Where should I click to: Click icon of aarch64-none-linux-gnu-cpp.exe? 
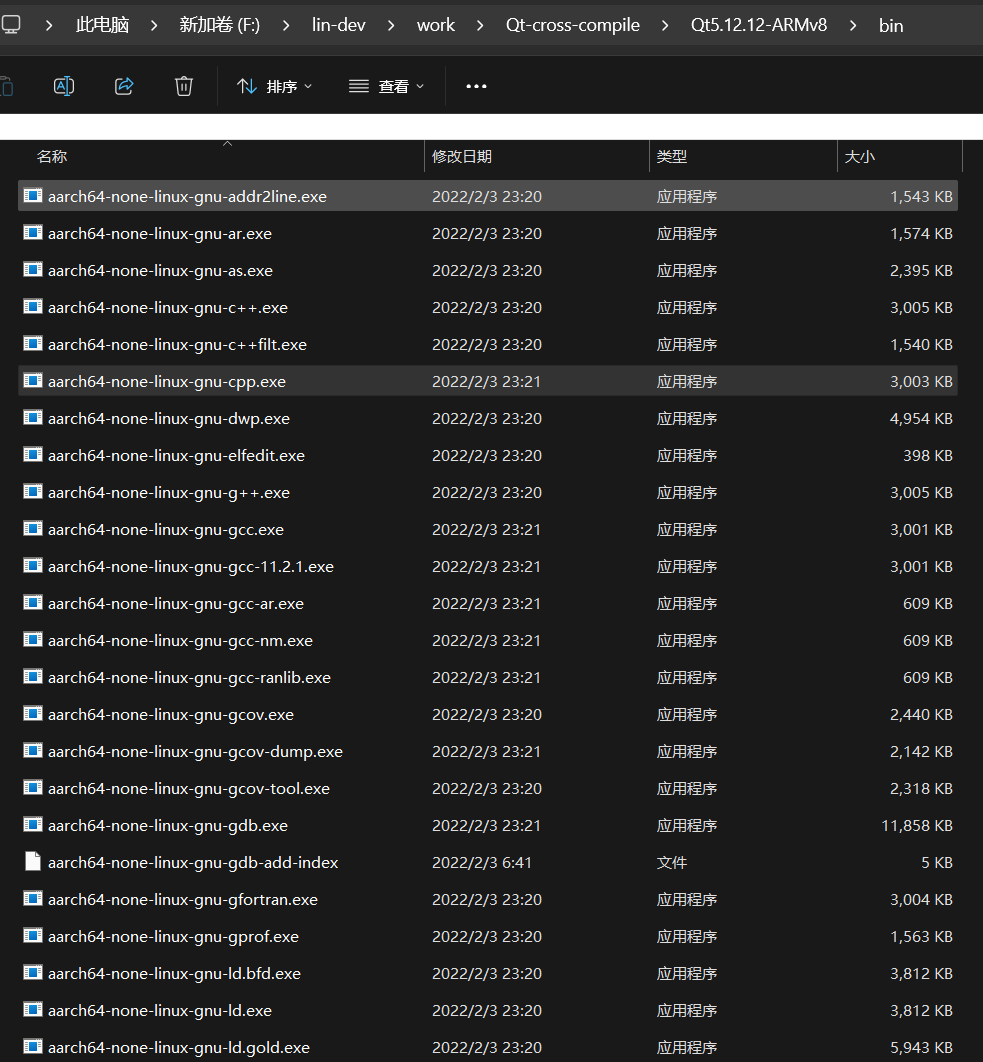[x=33, y=381]
